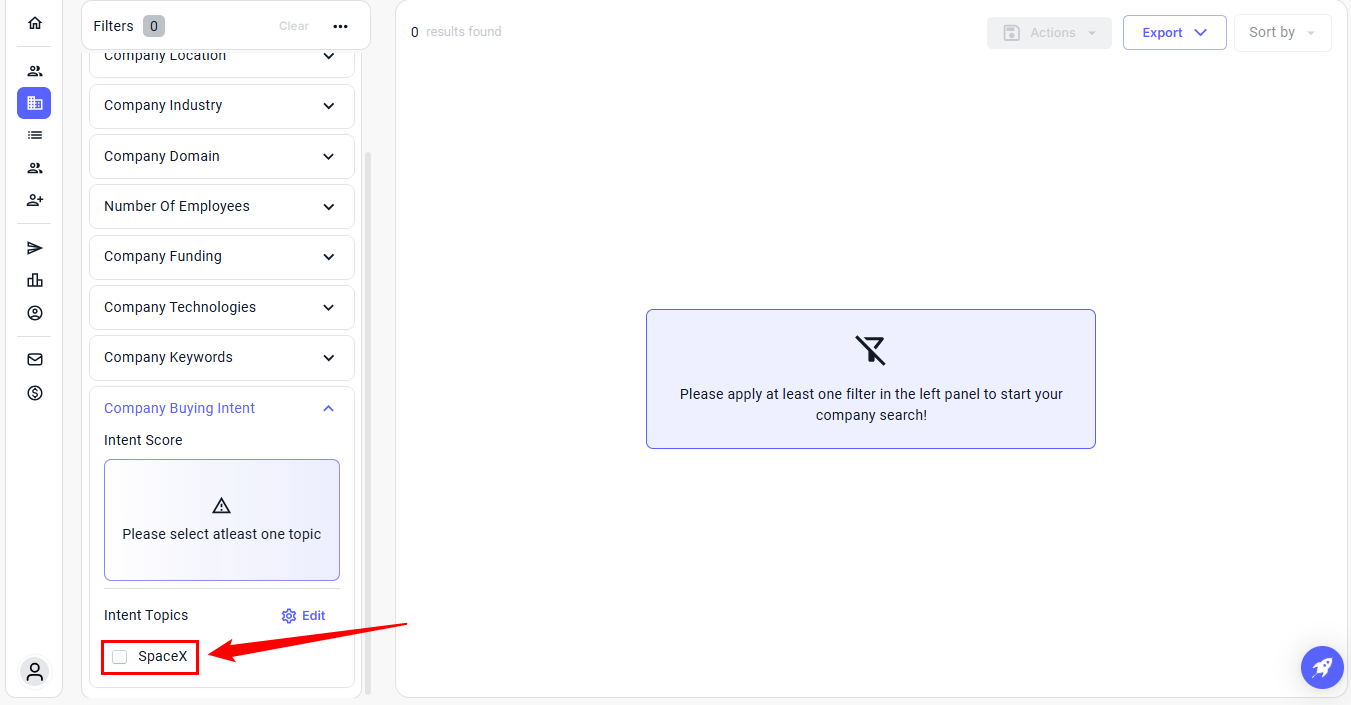Check the SpaceX intent topic checkbox
1351x705 pixels.
[x=120, y=657]
